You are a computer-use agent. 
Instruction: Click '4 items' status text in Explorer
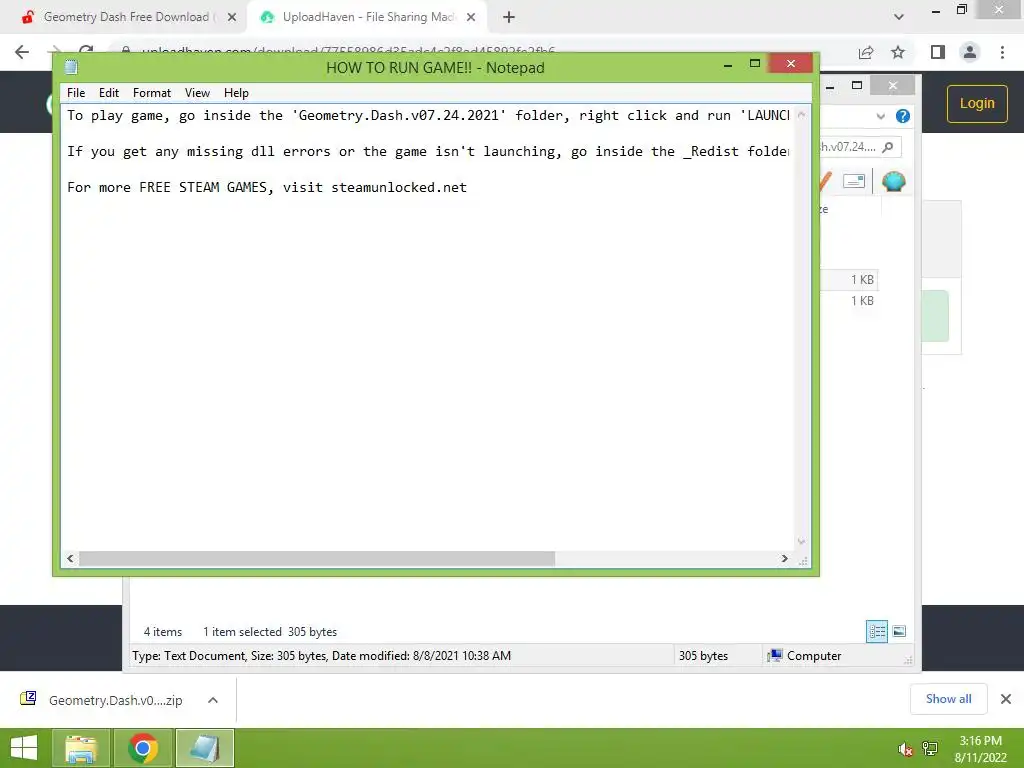coord(163,632)
